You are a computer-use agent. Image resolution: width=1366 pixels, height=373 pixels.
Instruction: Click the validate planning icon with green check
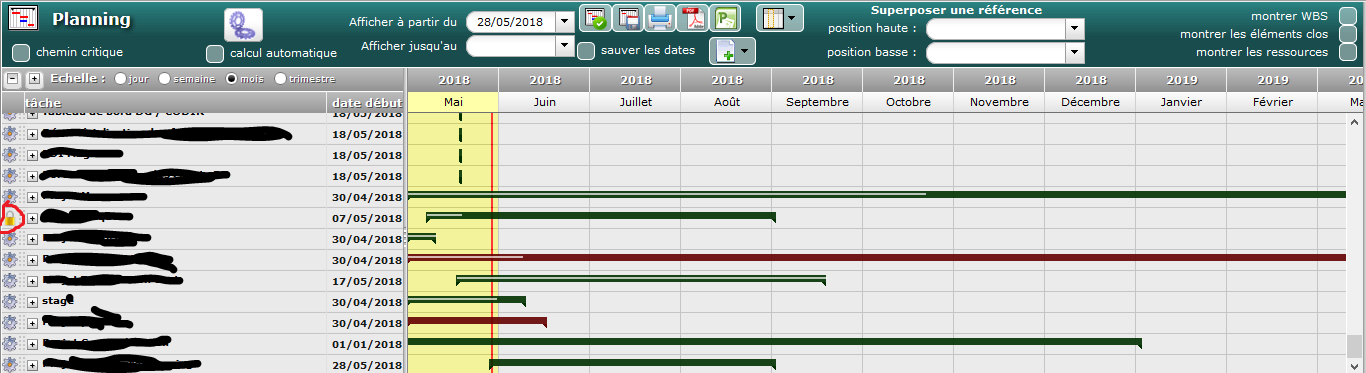[595, 18]
